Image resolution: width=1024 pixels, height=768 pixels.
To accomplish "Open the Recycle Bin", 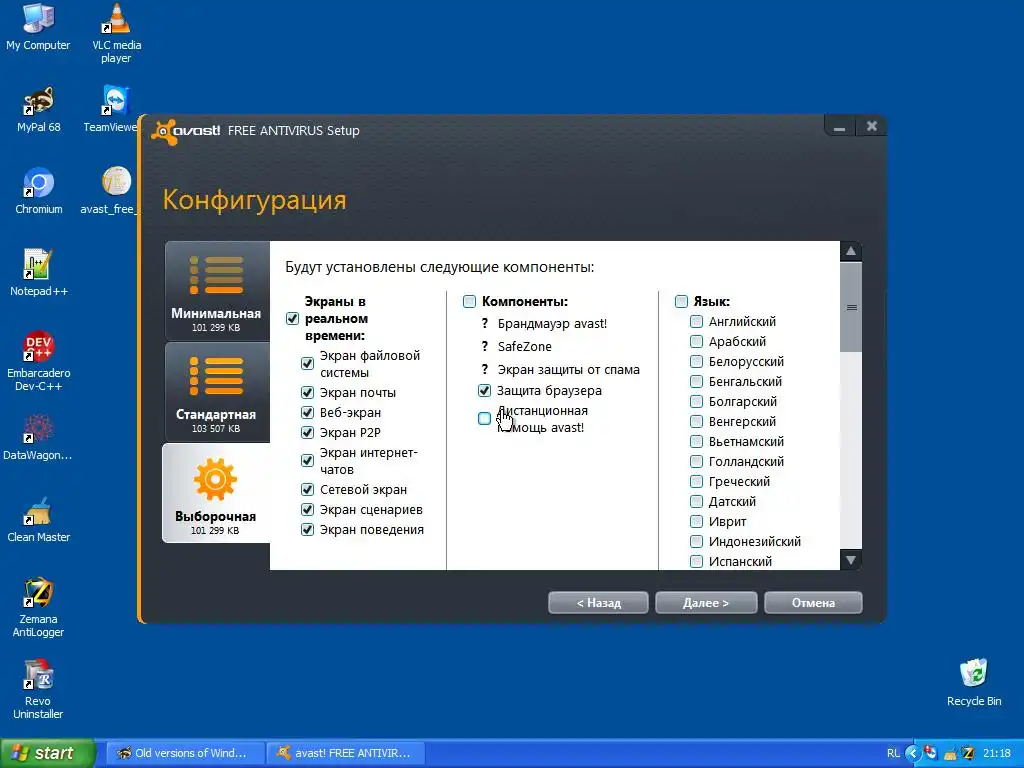I will [974, 682].
